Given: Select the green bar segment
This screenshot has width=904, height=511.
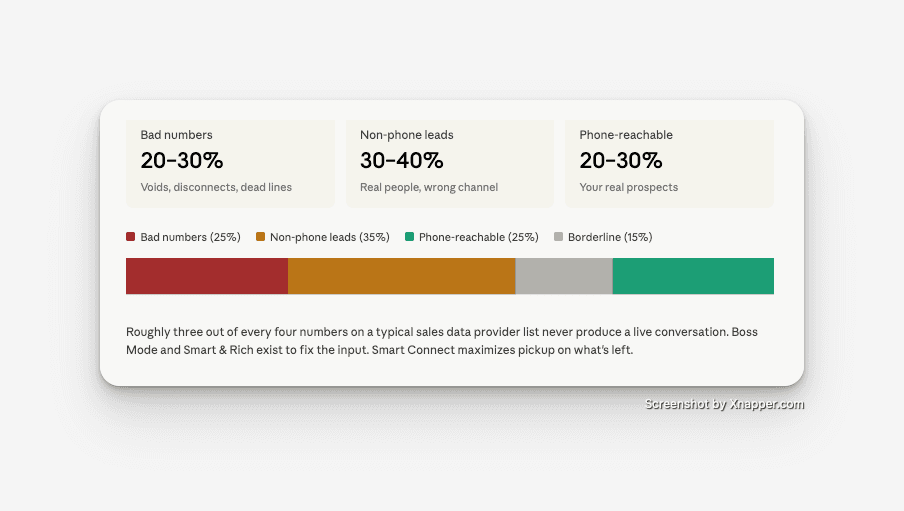Looking at the screenshot, I should point(693,276).
